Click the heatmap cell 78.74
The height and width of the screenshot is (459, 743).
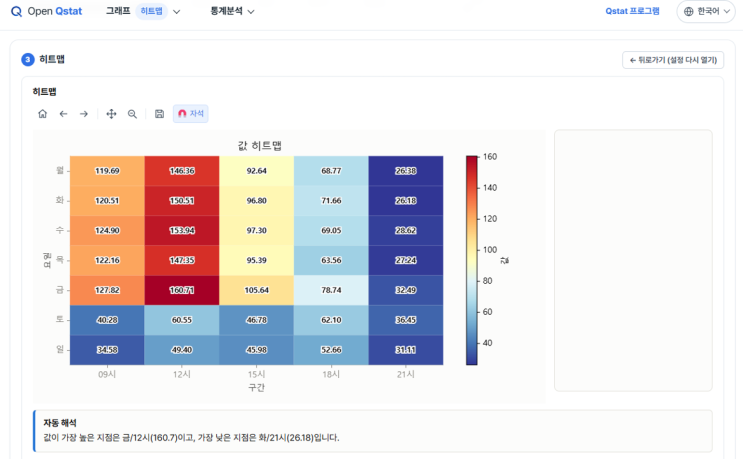(x=331, y=290)
